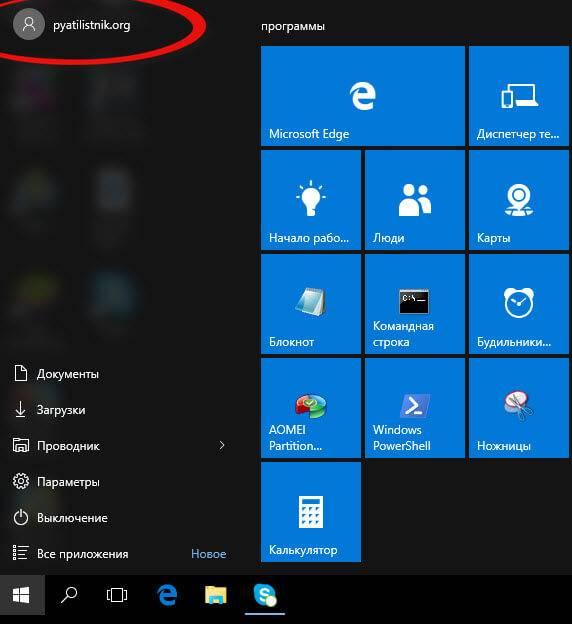Open Task View on taskbar
This screenshot has height=624, width=572.
(x=117, y=595)
